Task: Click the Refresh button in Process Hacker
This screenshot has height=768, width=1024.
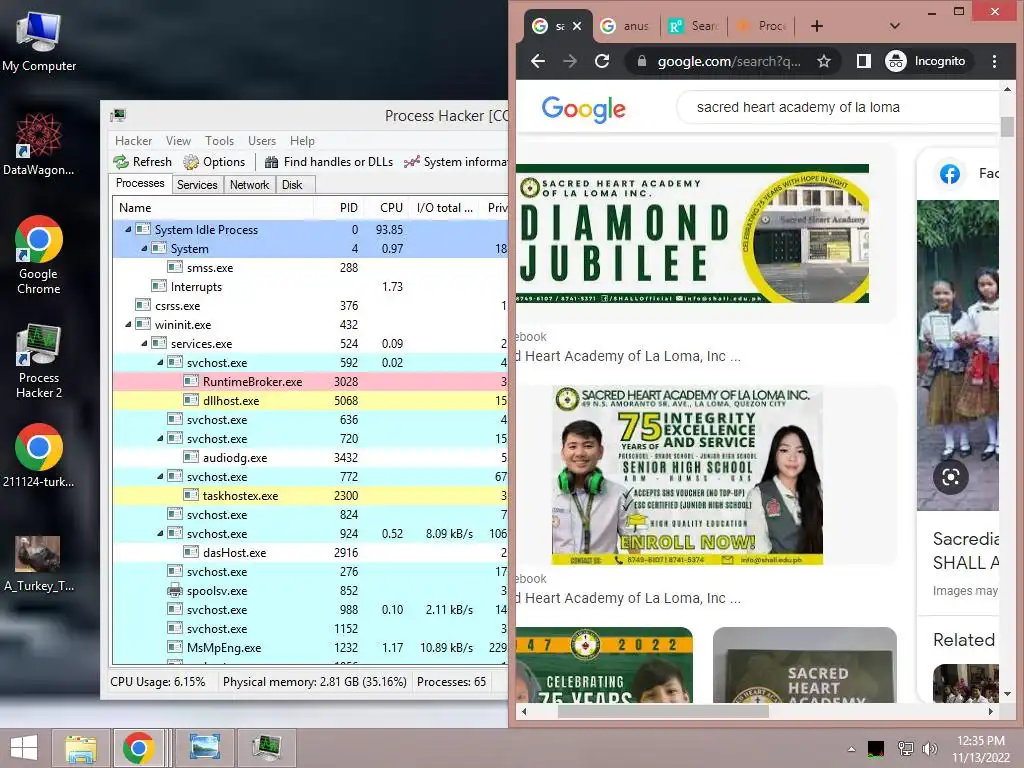Action: coord(142,162)
